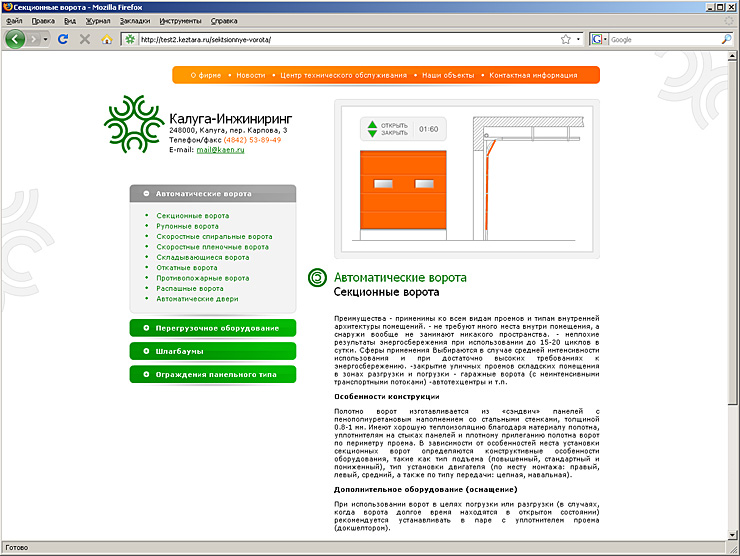Open the Закладки menu
The height and width of the screenshot is (556, 740).
coord(134,20)
